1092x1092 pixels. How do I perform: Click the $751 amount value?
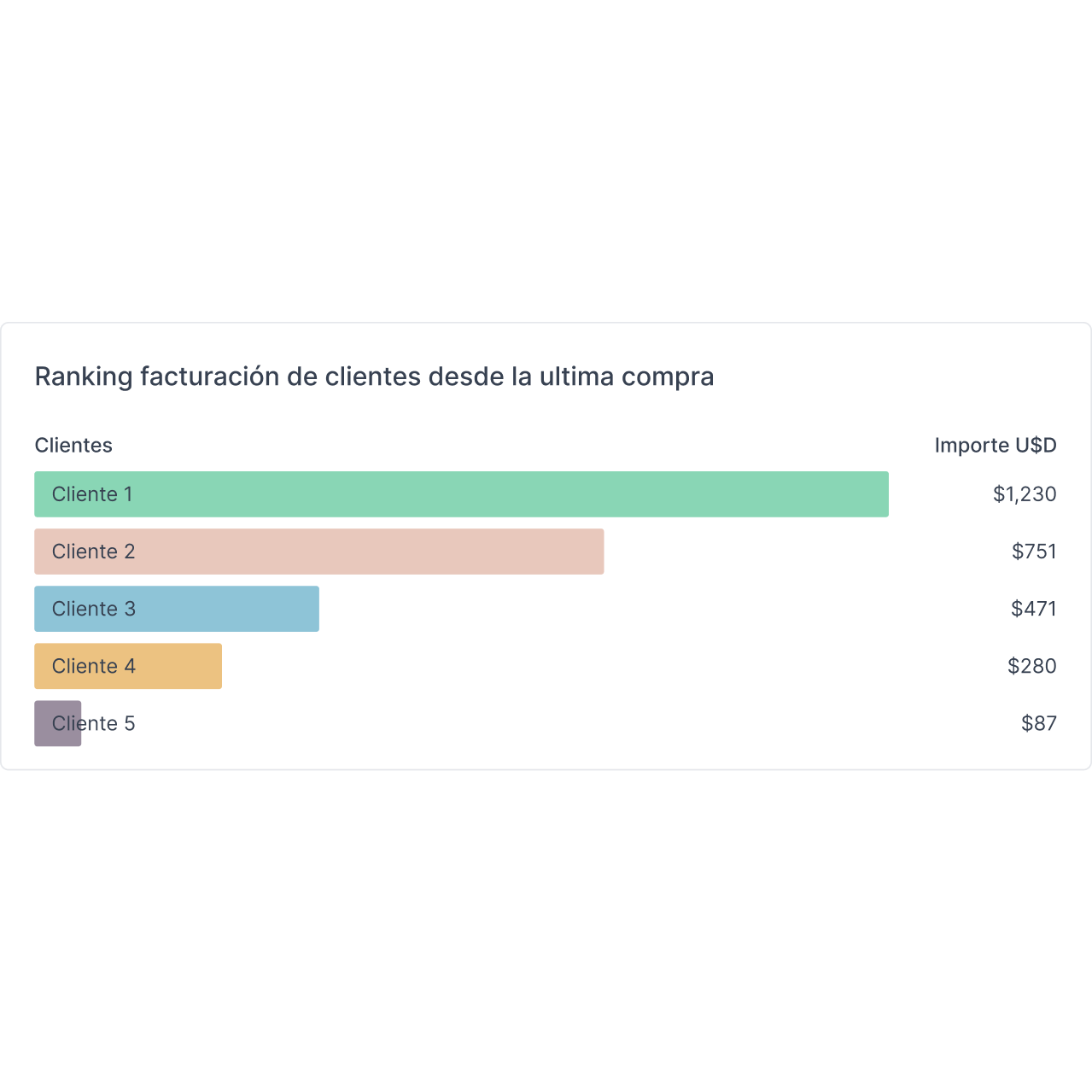point(1033,552)
